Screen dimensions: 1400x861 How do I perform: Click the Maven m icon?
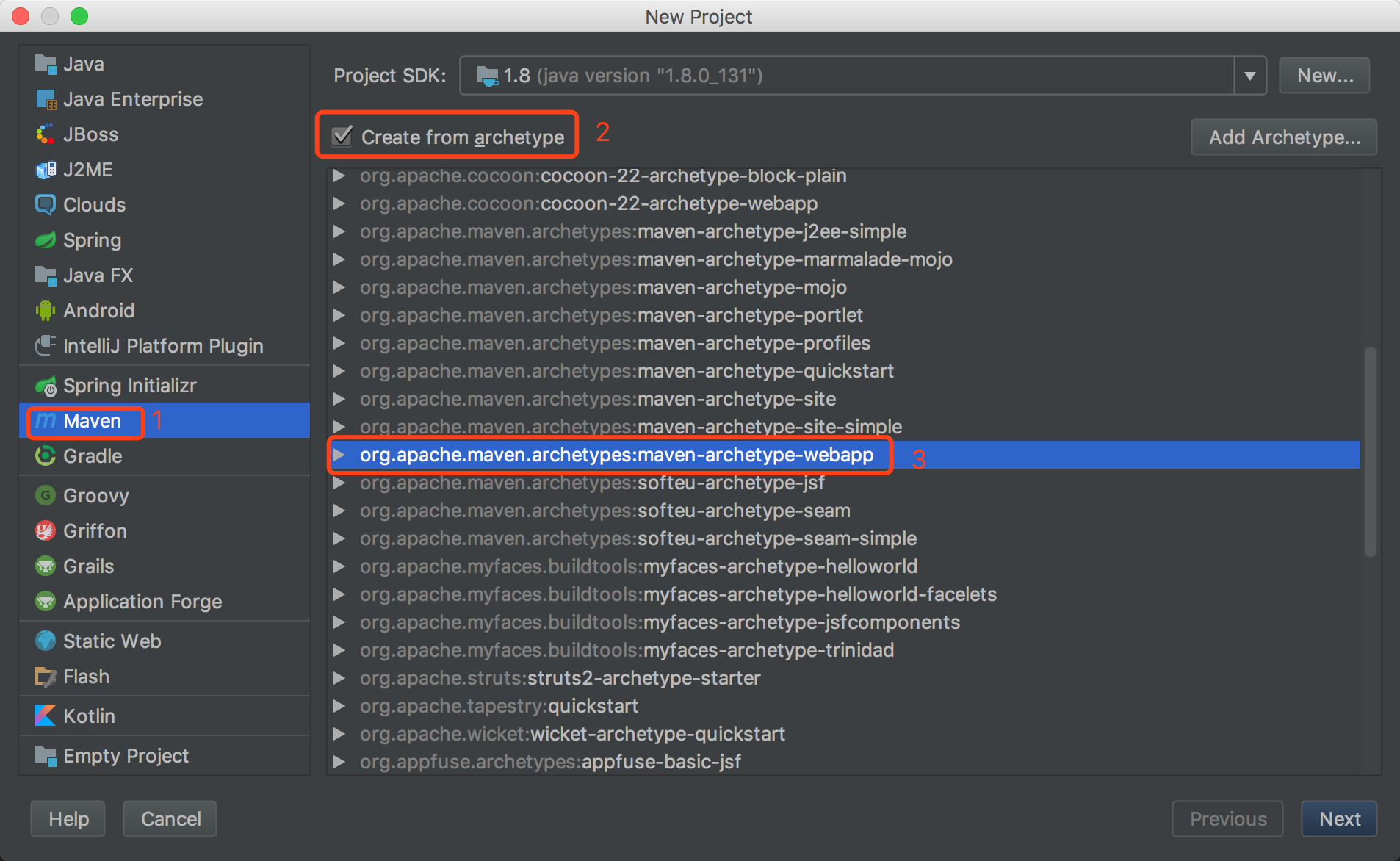point(46,421)
